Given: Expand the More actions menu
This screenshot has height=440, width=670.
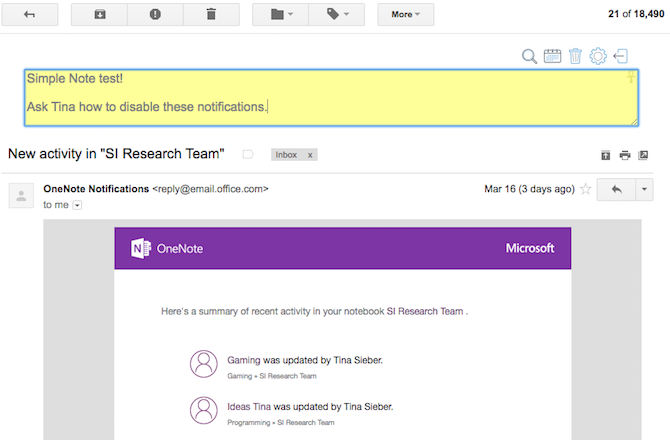Looking at the screenshot, I should [x=405, y=15].
